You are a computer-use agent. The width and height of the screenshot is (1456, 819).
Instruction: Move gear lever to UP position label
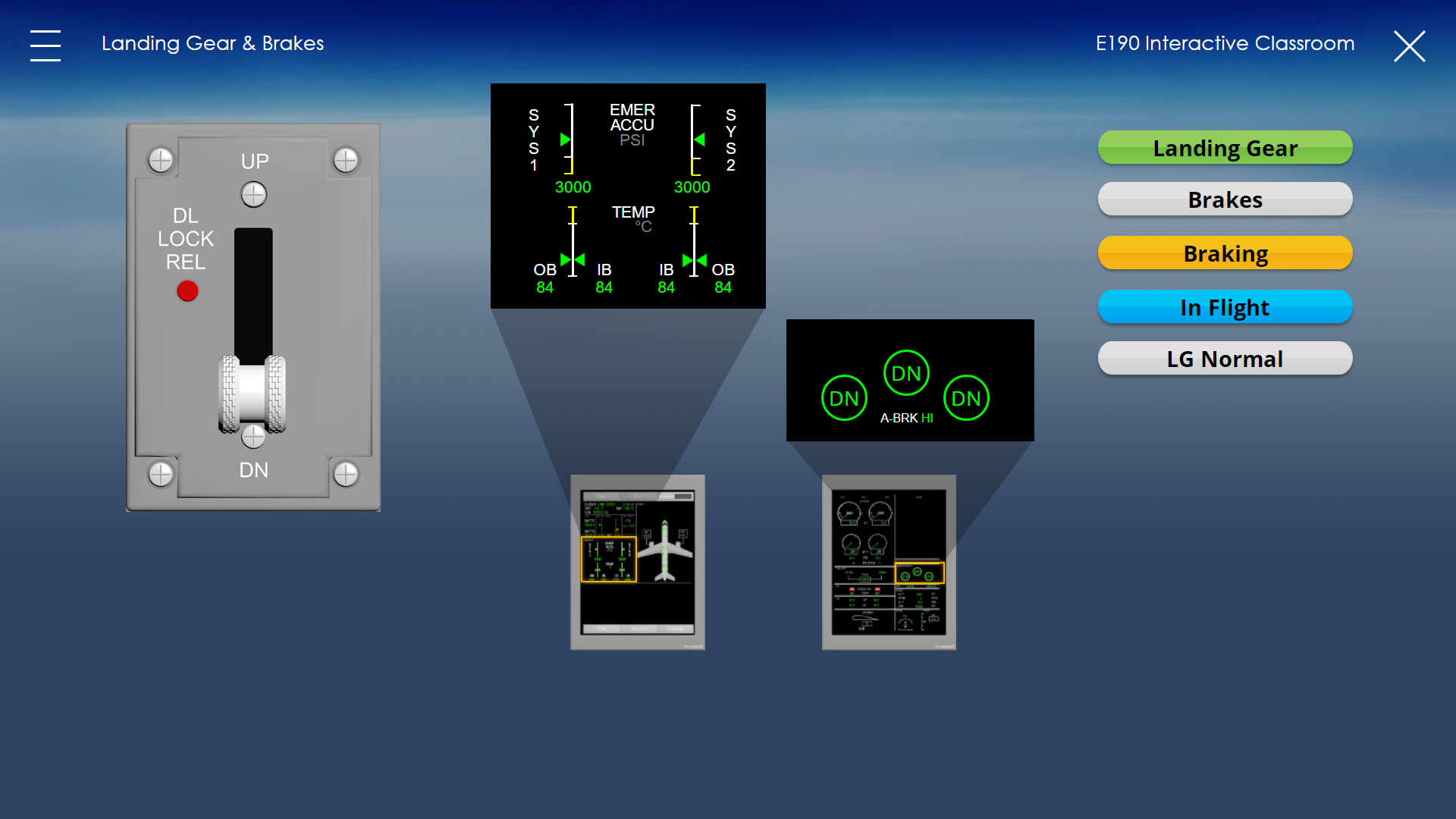click(255, 162)
